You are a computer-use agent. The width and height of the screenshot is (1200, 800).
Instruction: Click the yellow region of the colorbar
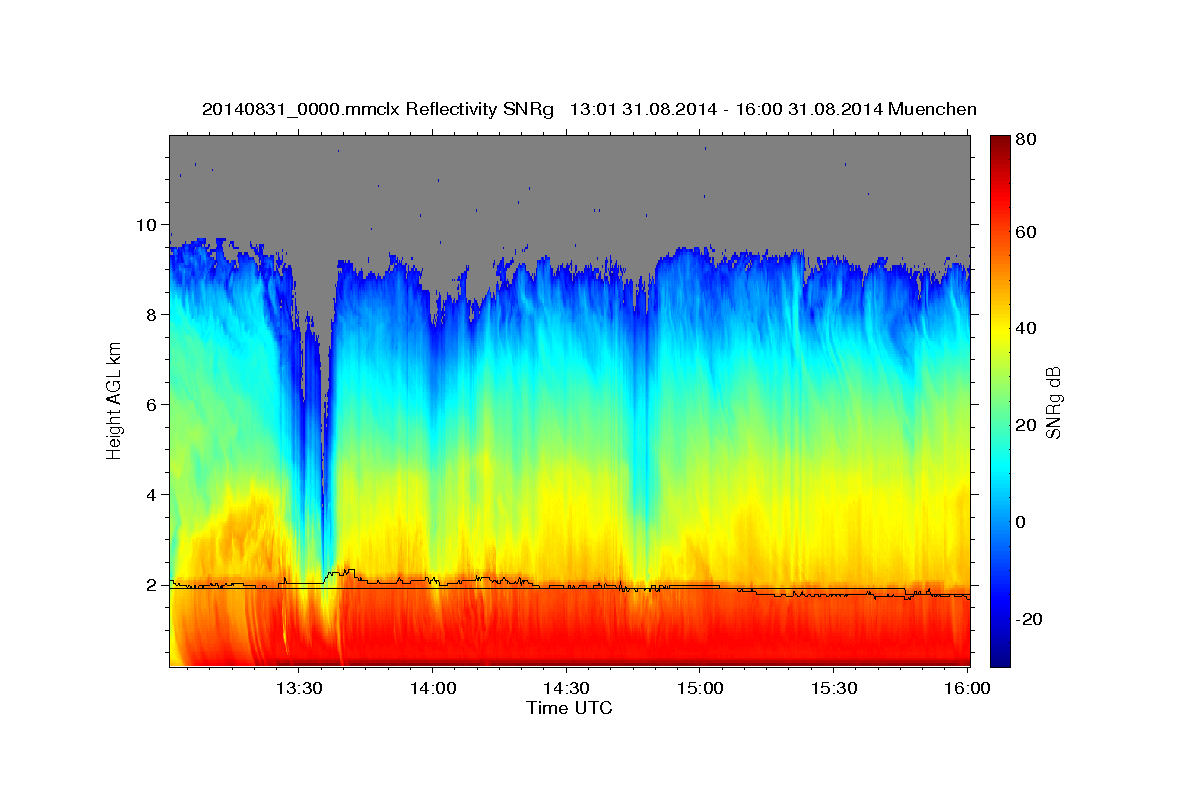1000,330
